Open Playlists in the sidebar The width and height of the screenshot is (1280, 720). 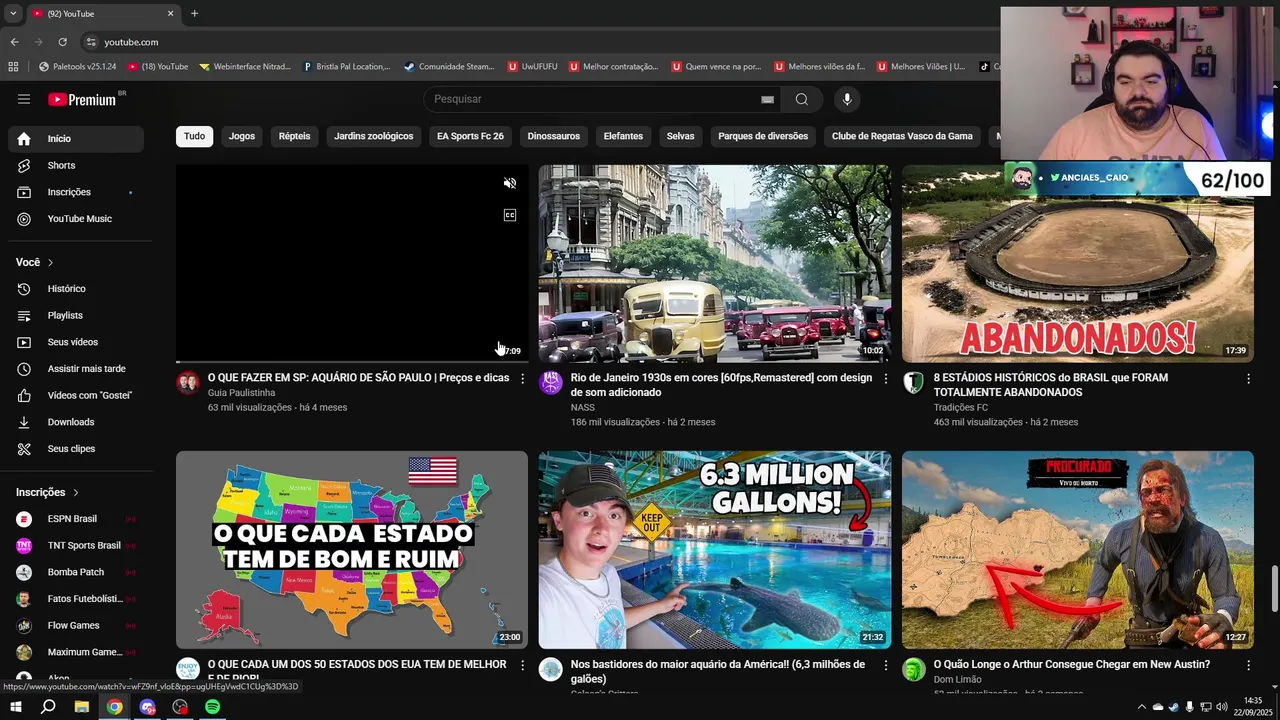76,315
